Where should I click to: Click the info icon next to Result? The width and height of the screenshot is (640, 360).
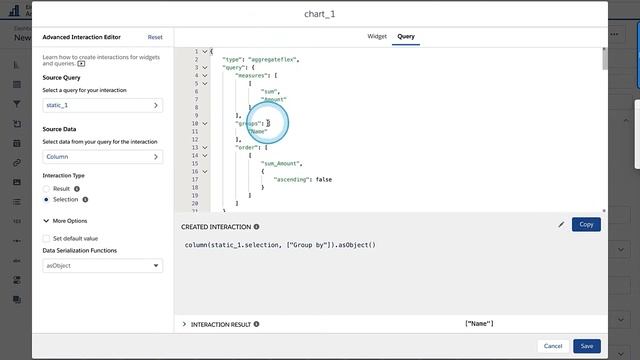77,189
